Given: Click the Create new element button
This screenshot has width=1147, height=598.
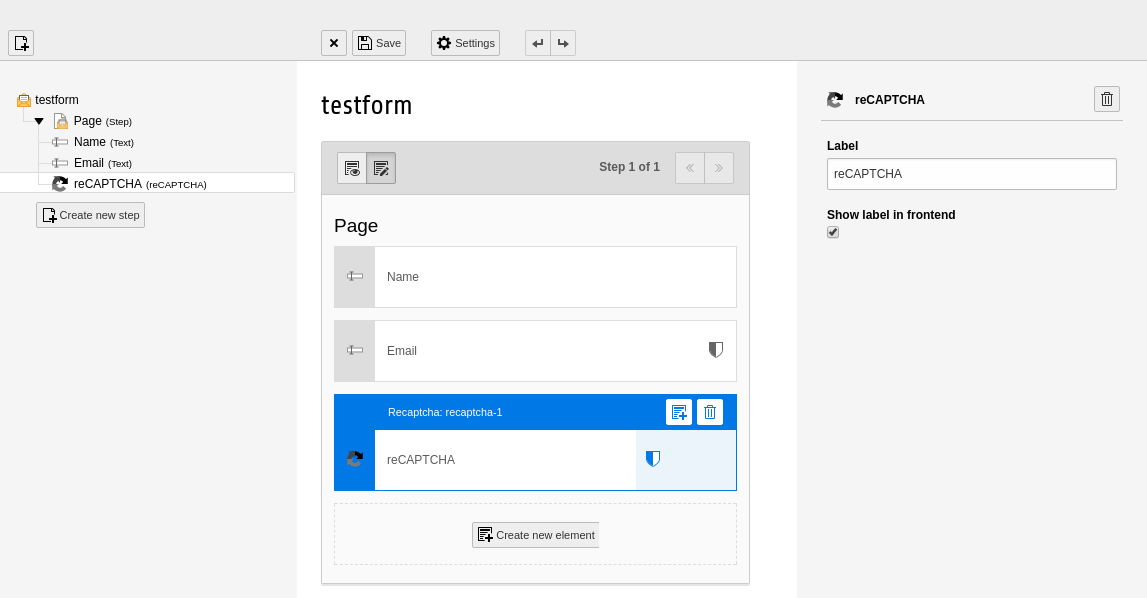Looking at the screenshot, I should 535,534.
